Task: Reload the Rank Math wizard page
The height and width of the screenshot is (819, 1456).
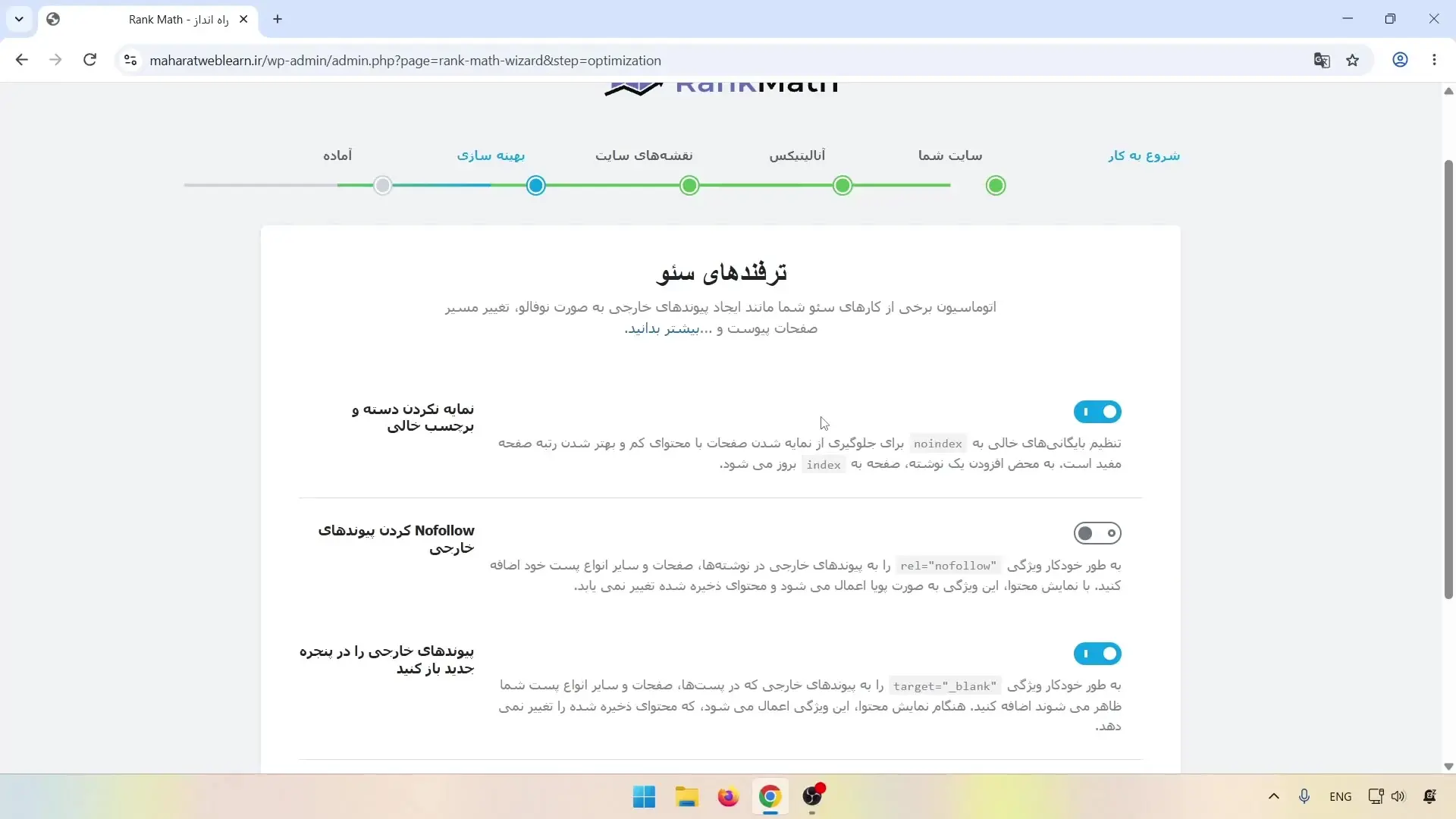Action: tap(89, 60)
